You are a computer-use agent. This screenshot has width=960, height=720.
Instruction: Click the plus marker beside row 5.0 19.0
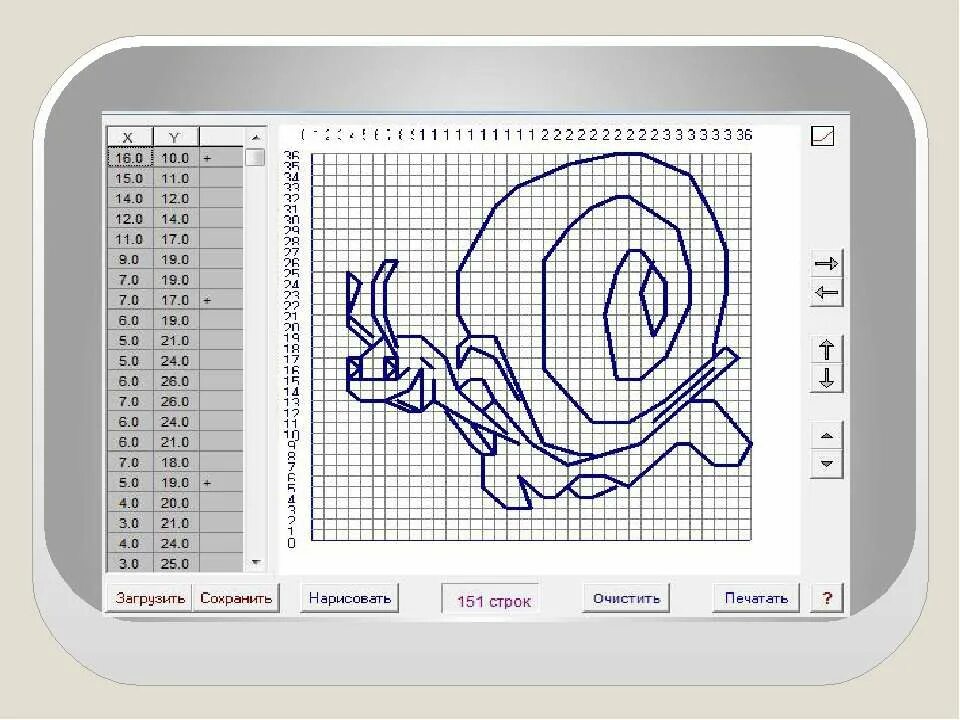(x=208, y=482)
